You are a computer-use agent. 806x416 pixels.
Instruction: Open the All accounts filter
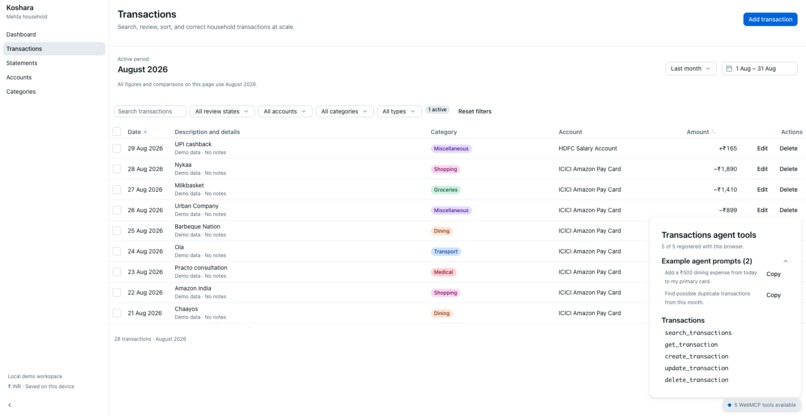coord(285,111)
